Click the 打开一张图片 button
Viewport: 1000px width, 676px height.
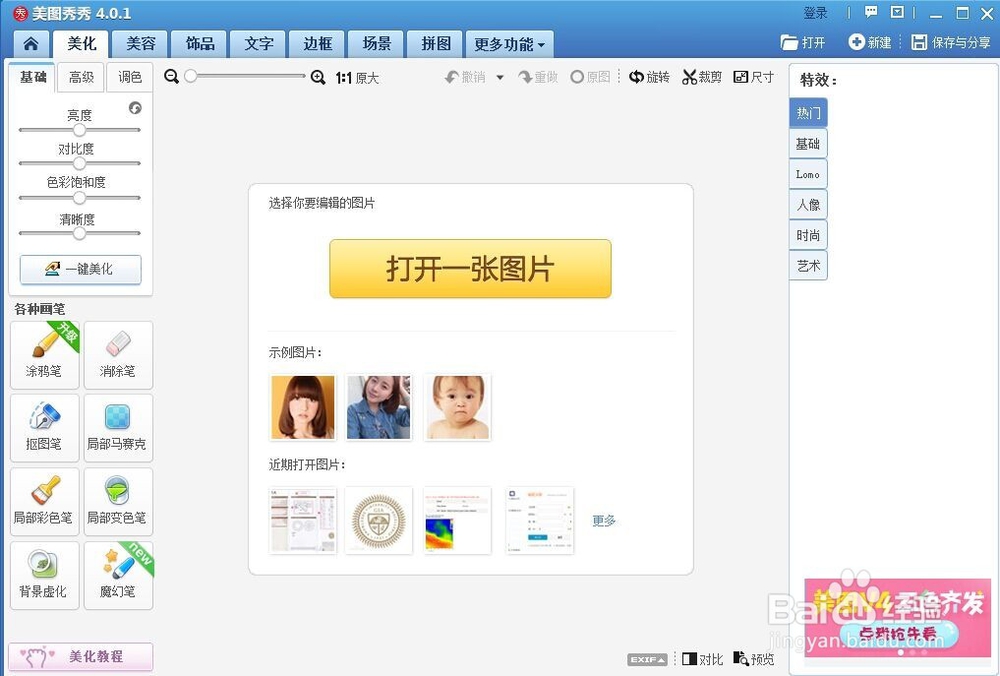(x=470, y=268)
